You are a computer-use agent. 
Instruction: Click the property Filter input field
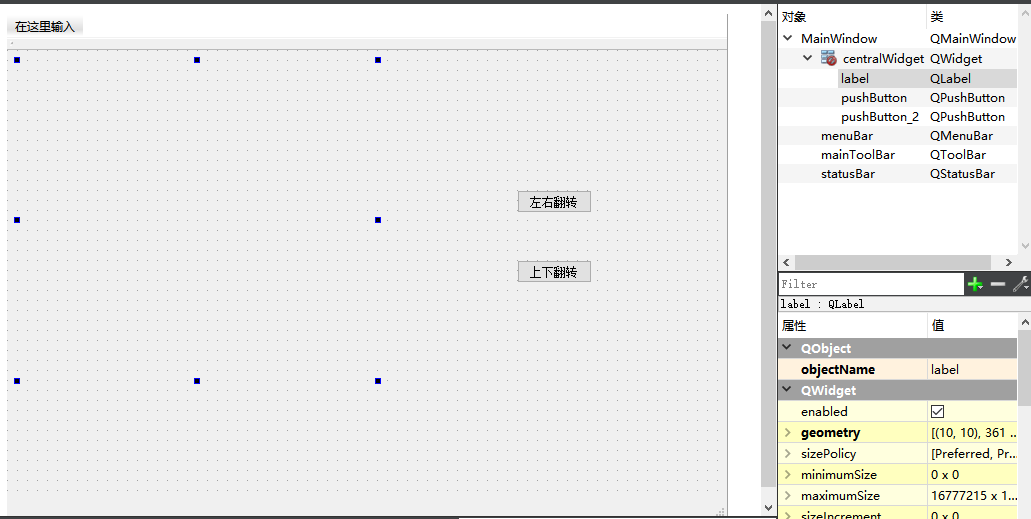coord(871,284)
